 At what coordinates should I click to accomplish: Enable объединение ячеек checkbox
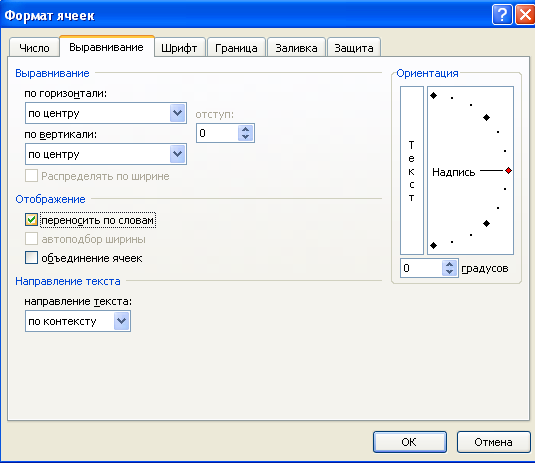click(31, 258)
